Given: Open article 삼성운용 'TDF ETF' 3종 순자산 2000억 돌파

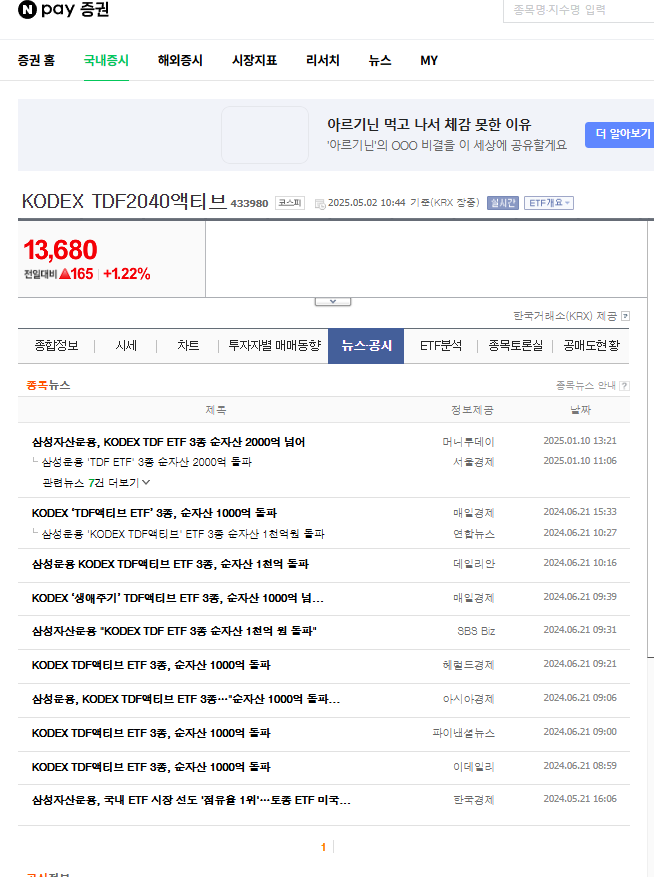Looking at the screenshot, I should coord(147,462).
